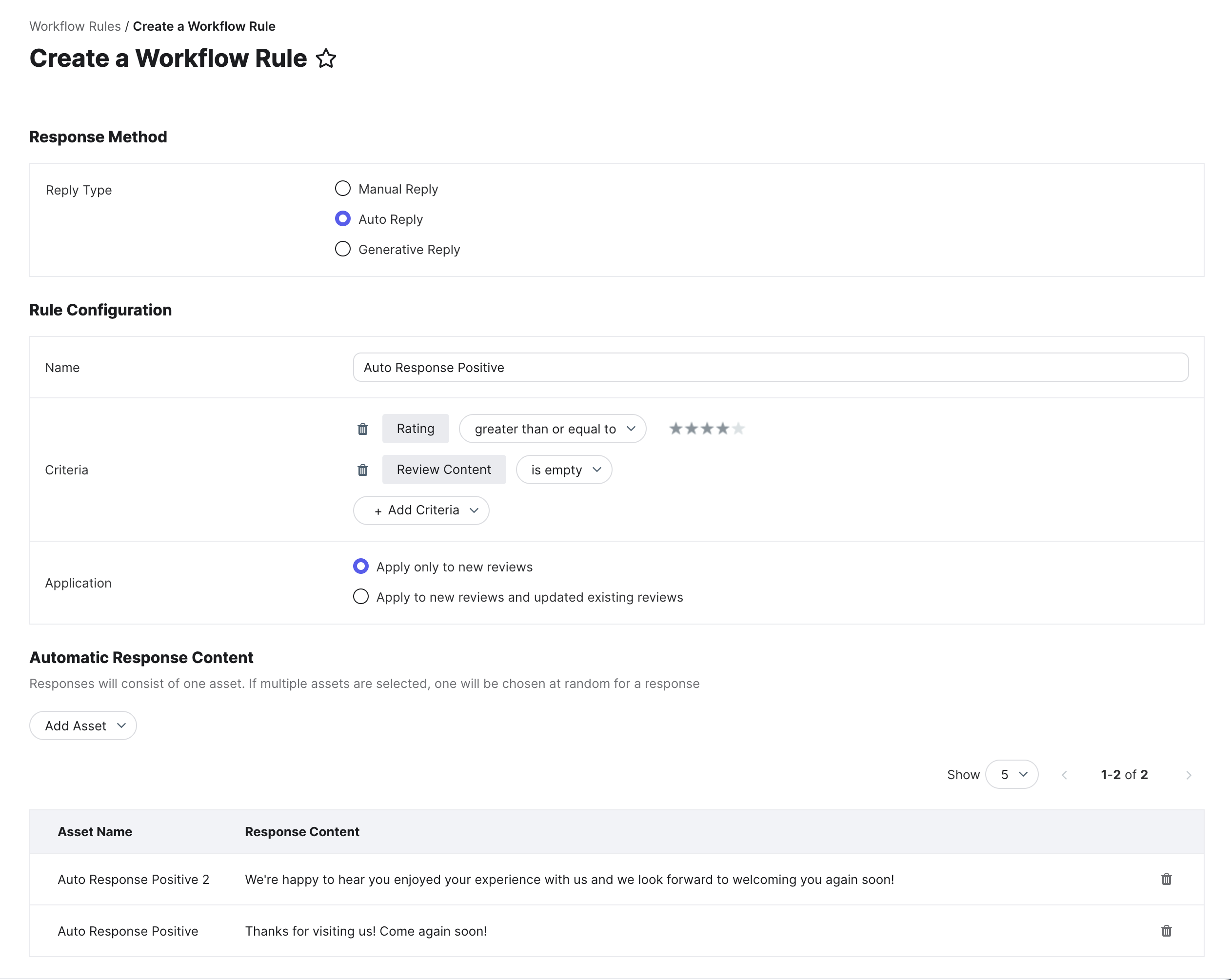Remove Auto Response Positive 2 asset
The image size is (1231, 980).
(x=1166, y=879)
